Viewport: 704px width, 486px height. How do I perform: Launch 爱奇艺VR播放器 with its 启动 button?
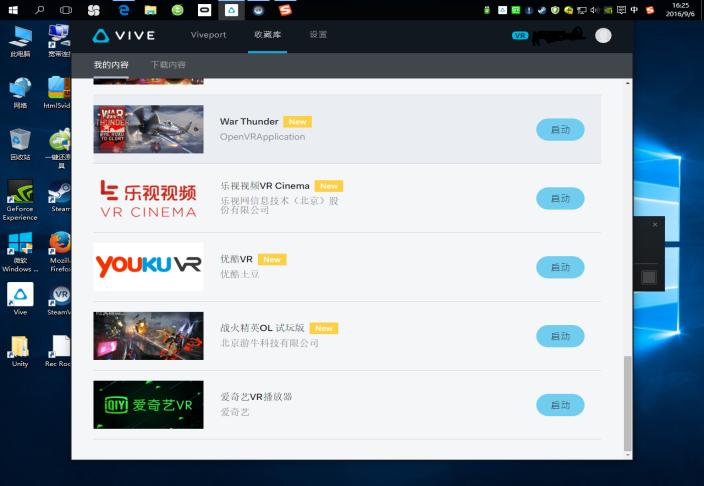560,405
